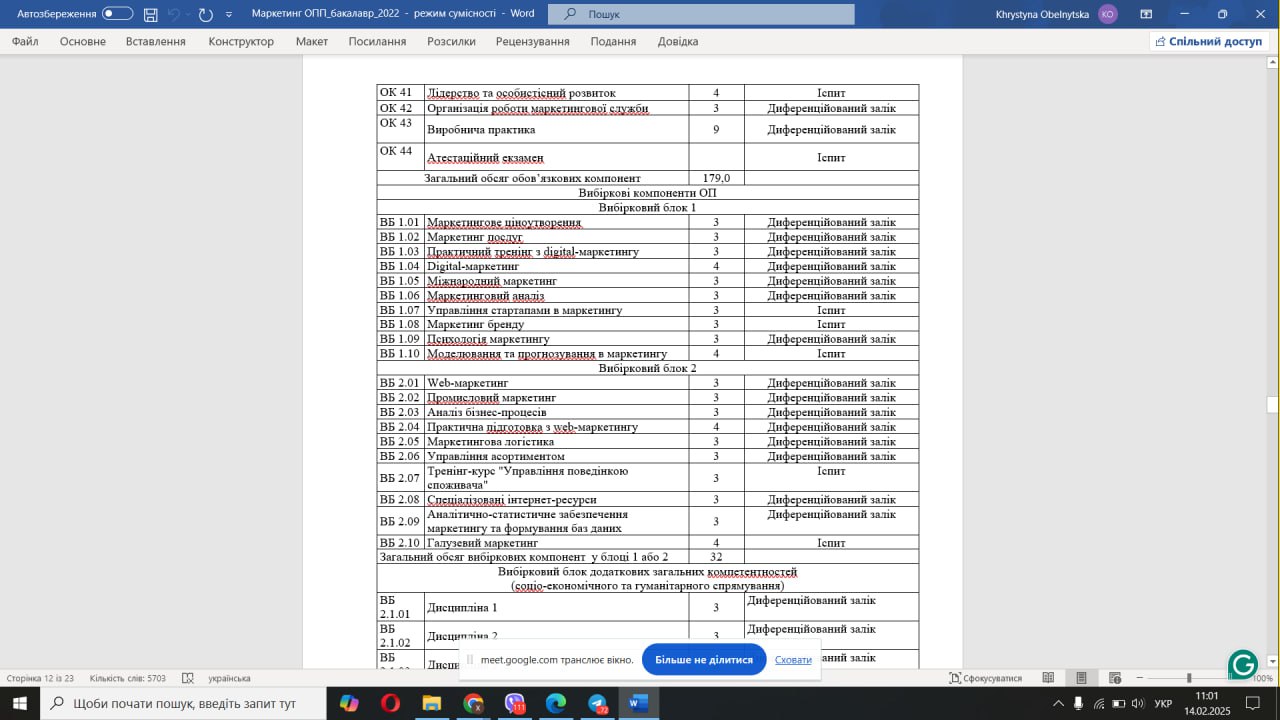1280x720 pixels.
Task: Click the proofing check icon in status bar
Action: coord(188,678)
